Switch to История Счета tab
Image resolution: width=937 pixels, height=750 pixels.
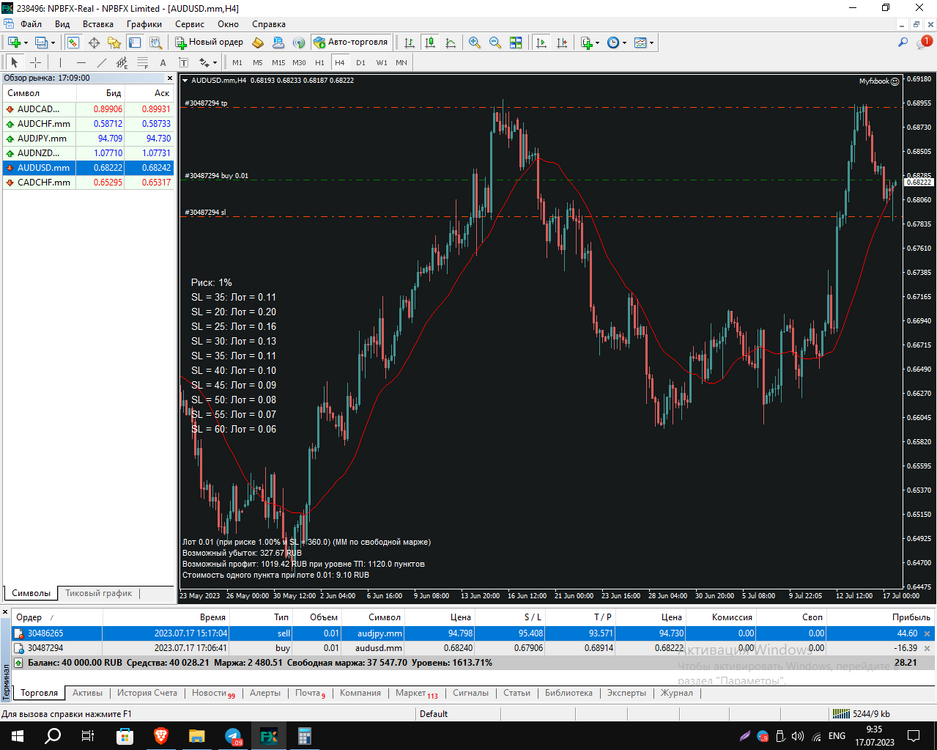147,693
